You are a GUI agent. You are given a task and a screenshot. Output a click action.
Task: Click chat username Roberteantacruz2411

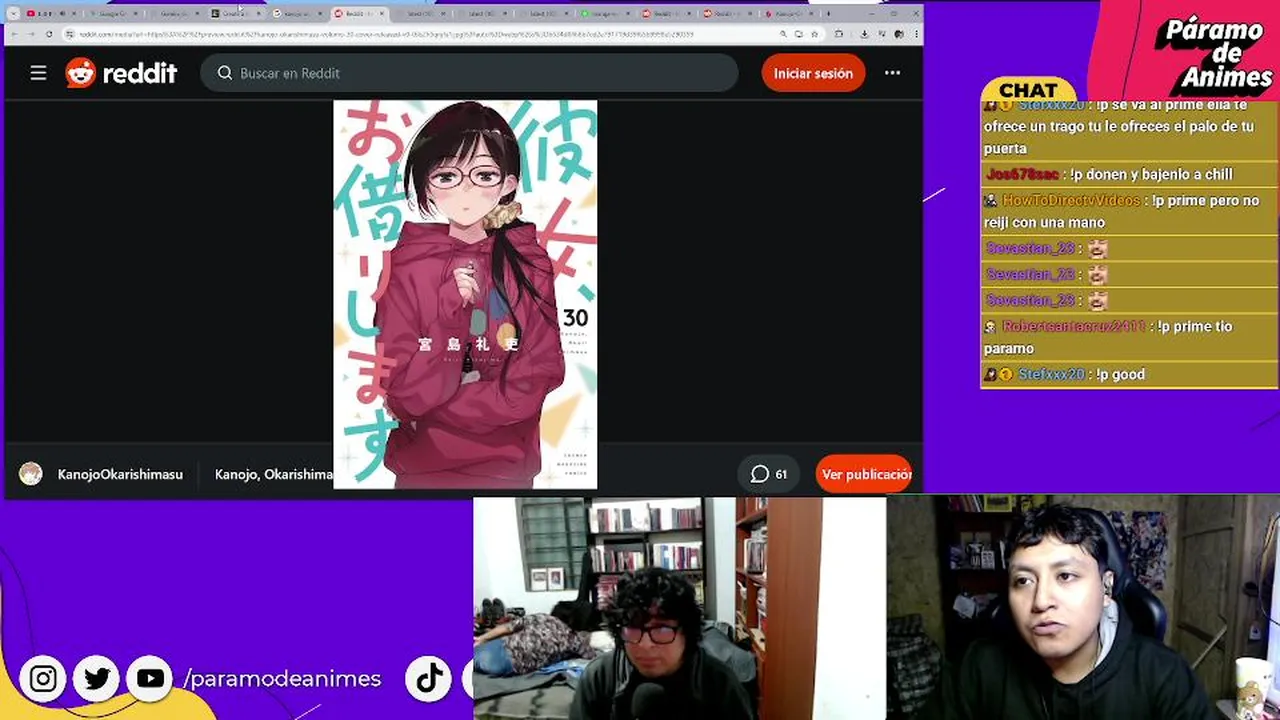tap(1073, 326)
